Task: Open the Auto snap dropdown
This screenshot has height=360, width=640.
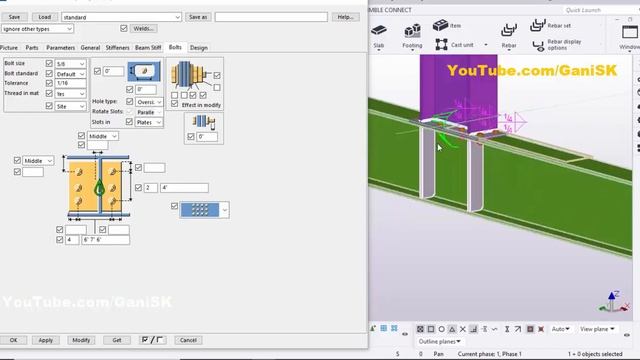Action: point(560,329)
